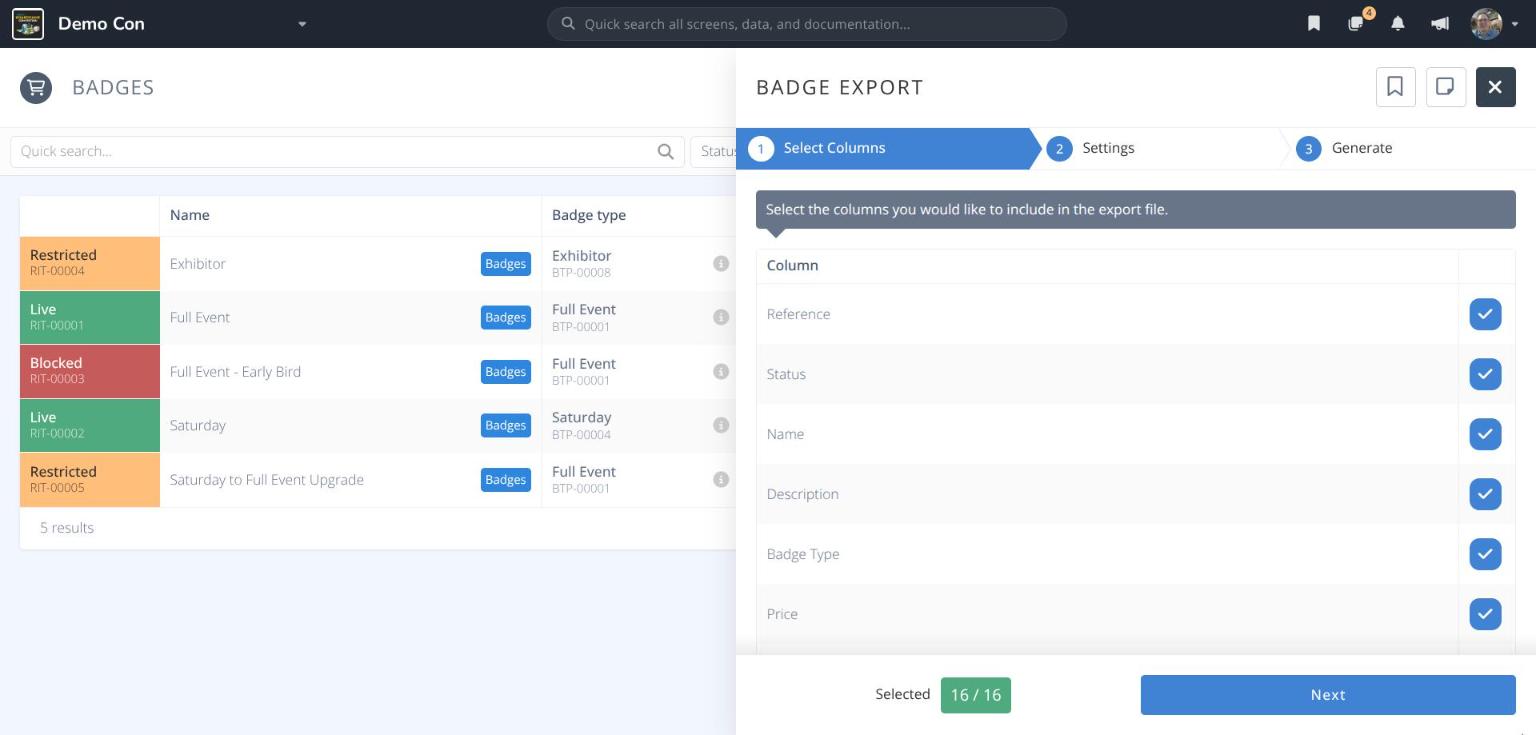Bookmark the Badge Export panel
This screenshot has width=1536, height=735.
(x=1395, y=87)
